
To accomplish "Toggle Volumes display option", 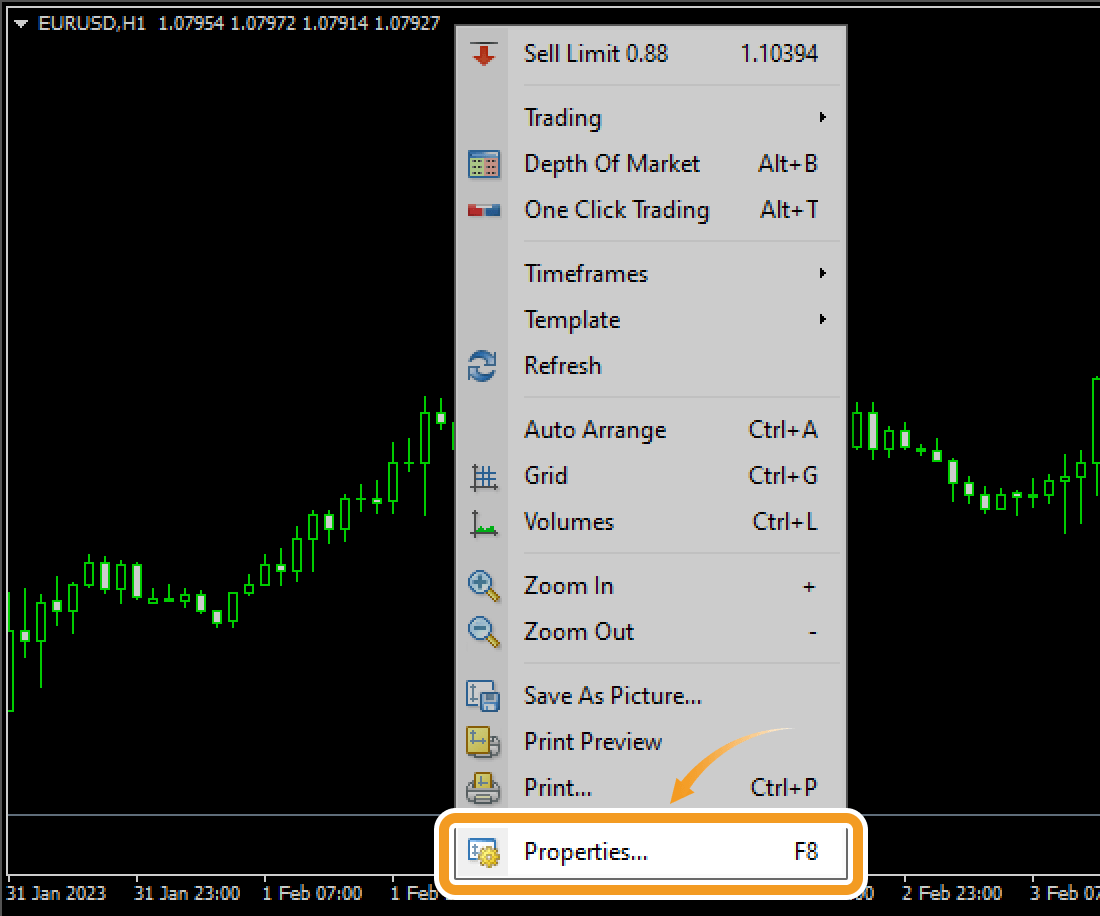I will pyautogui.click(x=651, y=521).
